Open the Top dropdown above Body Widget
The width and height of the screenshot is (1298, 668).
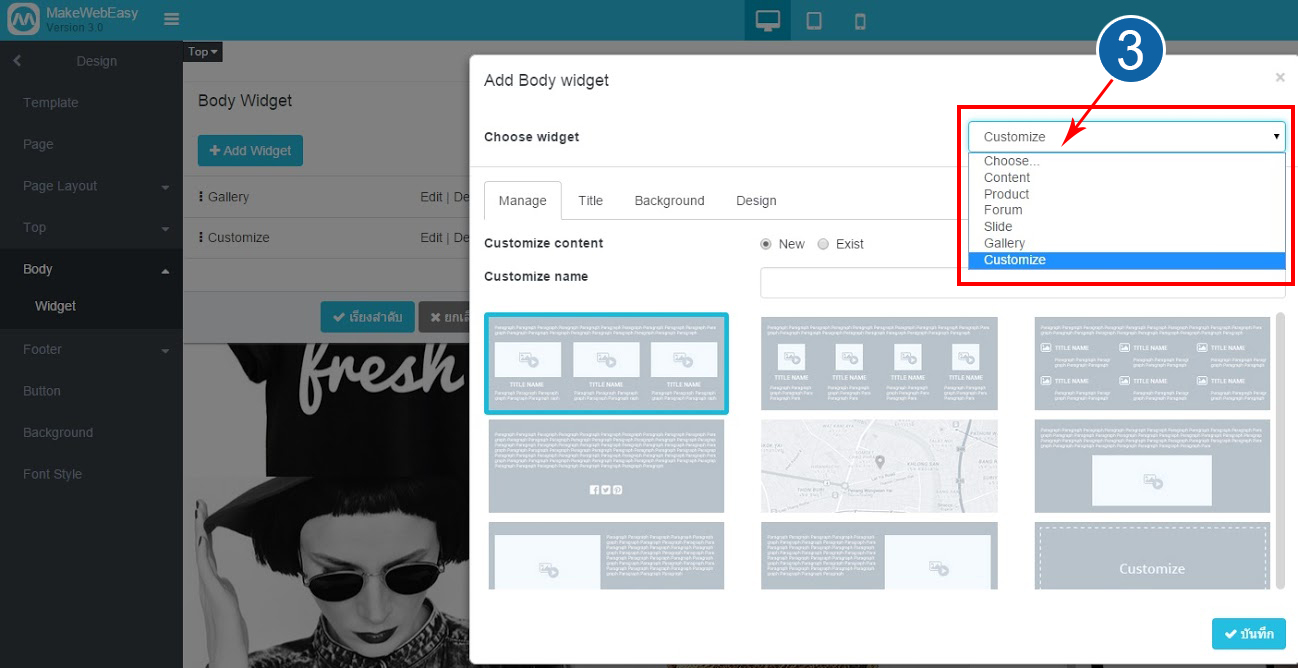click(202, 51)
